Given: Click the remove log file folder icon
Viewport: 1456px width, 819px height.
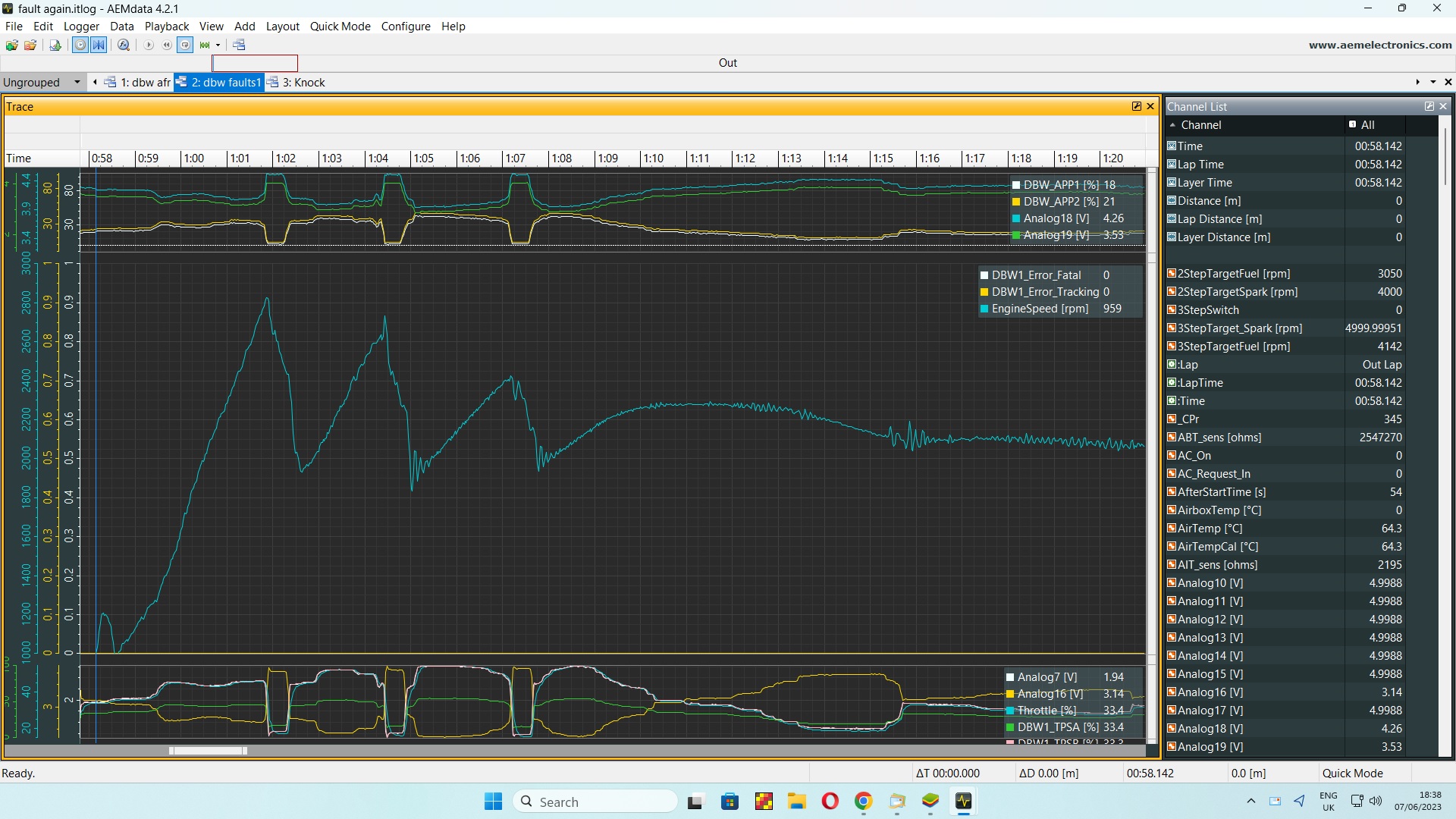Looking at the screenshot, I should pyautogui.click(x=30, y=45).
